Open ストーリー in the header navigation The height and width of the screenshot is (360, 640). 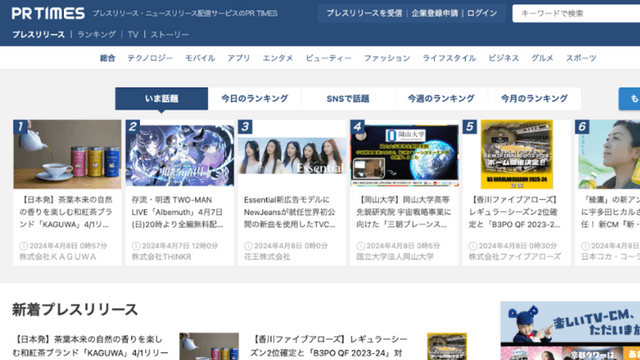[170, 35]
